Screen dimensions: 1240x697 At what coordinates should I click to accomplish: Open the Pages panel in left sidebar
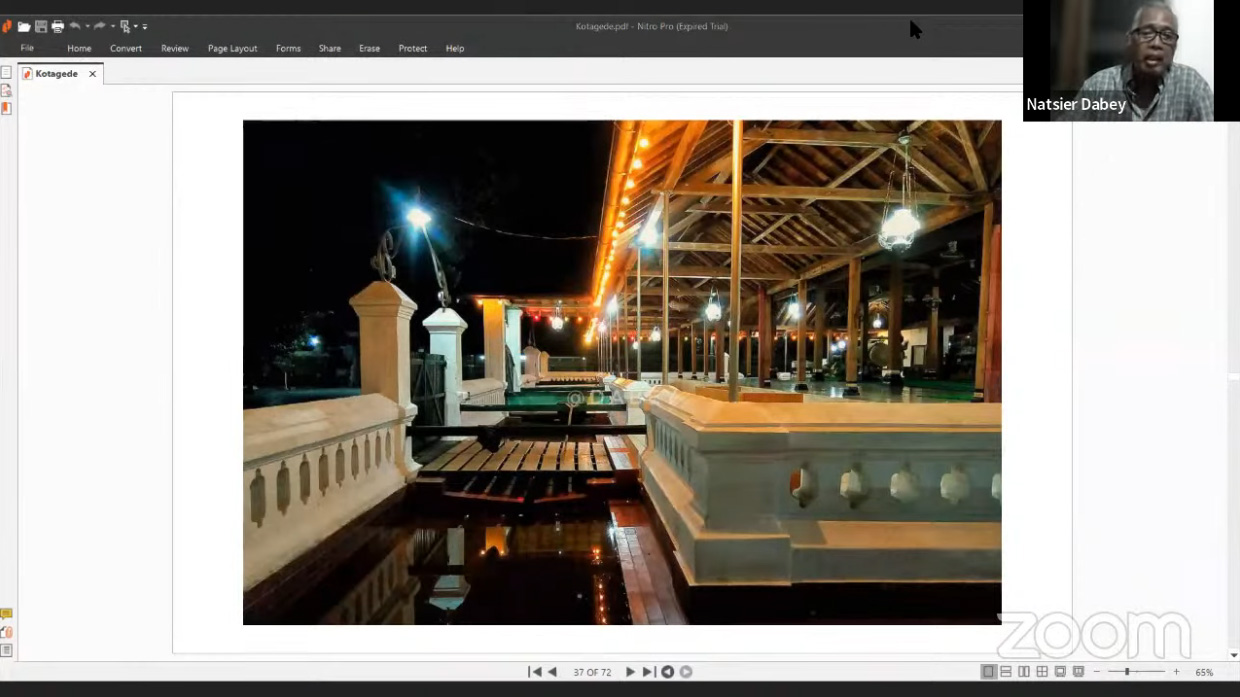6,73
